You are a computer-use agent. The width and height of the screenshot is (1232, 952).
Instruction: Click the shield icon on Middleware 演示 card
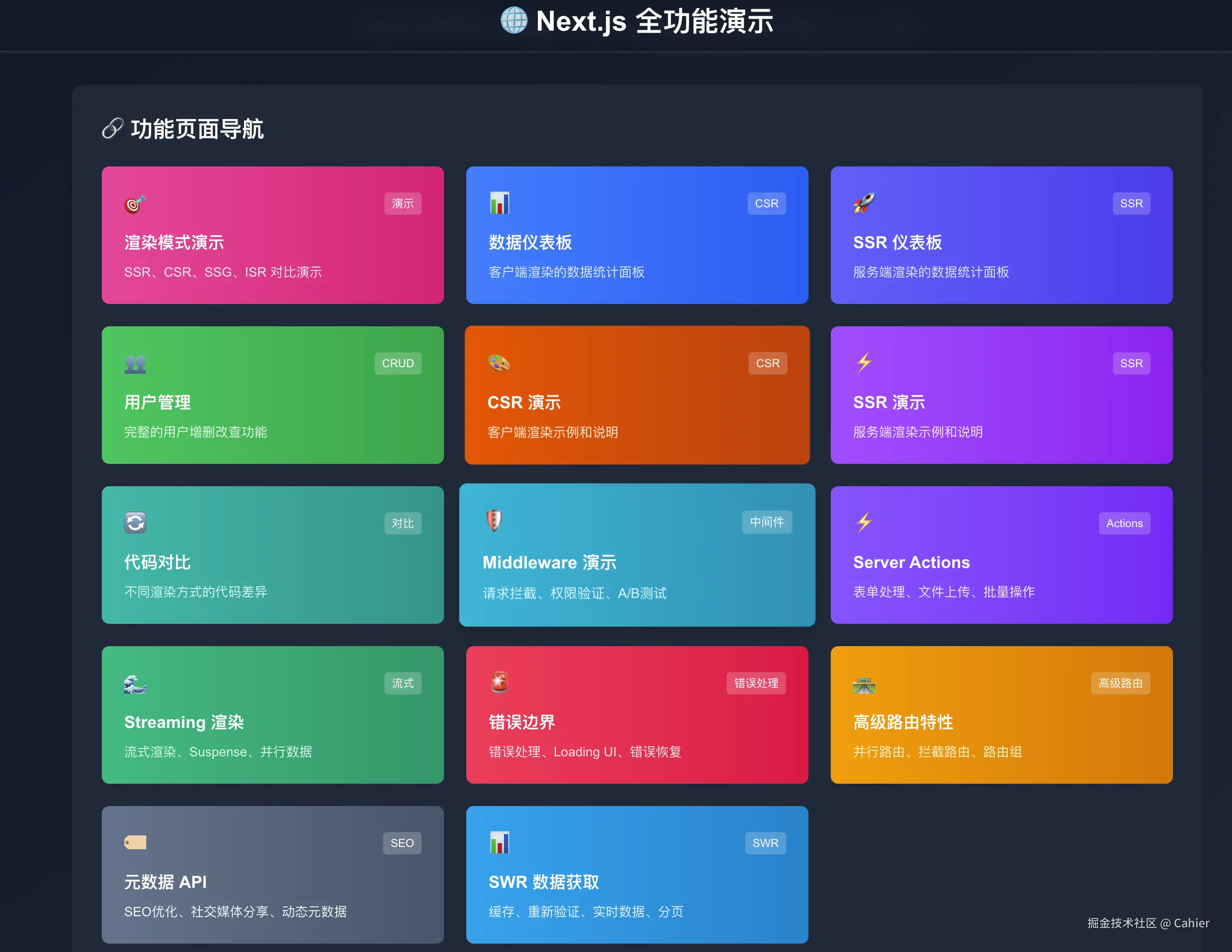[494, 521]
